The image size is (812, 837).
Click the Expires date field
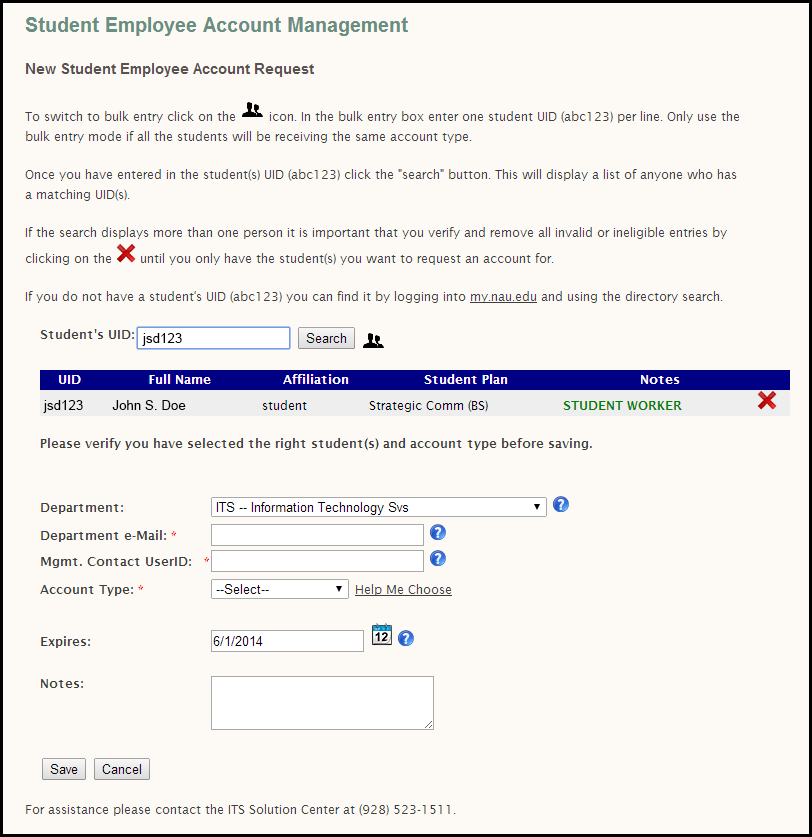[x=287, y=641]
